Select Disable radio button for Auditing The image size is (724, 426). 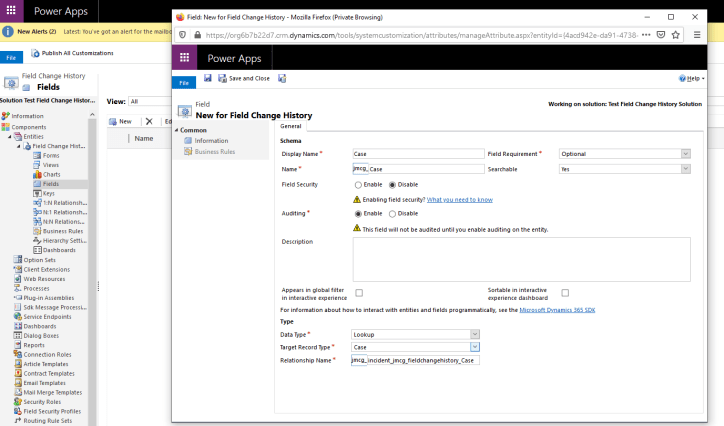[393, 213]
